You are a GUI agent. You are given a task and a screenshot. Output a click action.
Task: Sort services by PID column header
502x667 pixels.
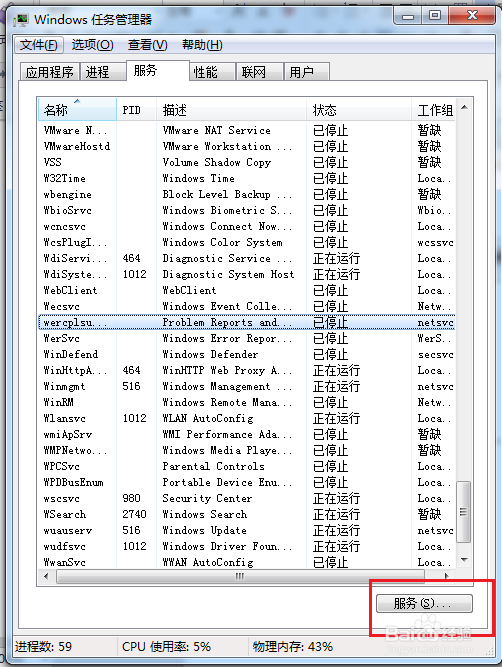click(137, 110)
